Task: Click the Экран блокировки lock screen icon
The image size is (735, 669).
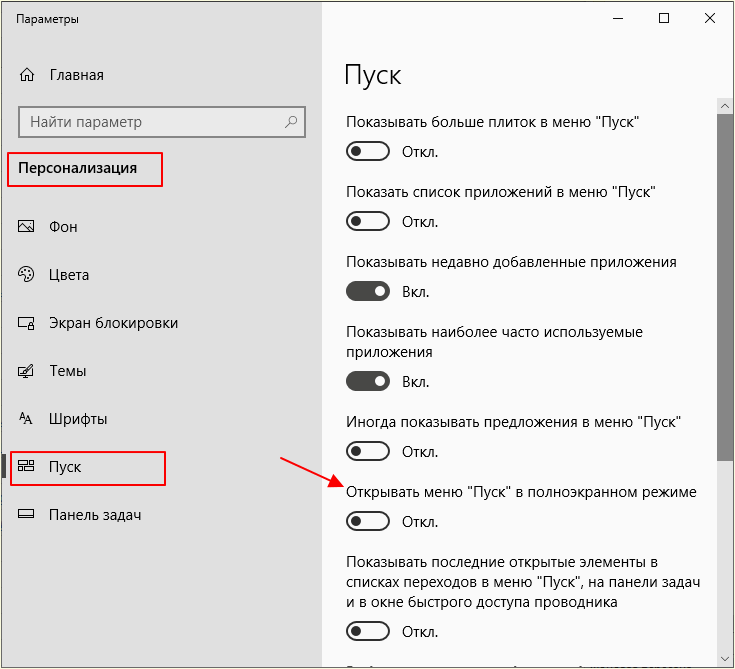Action: (26, 323)
